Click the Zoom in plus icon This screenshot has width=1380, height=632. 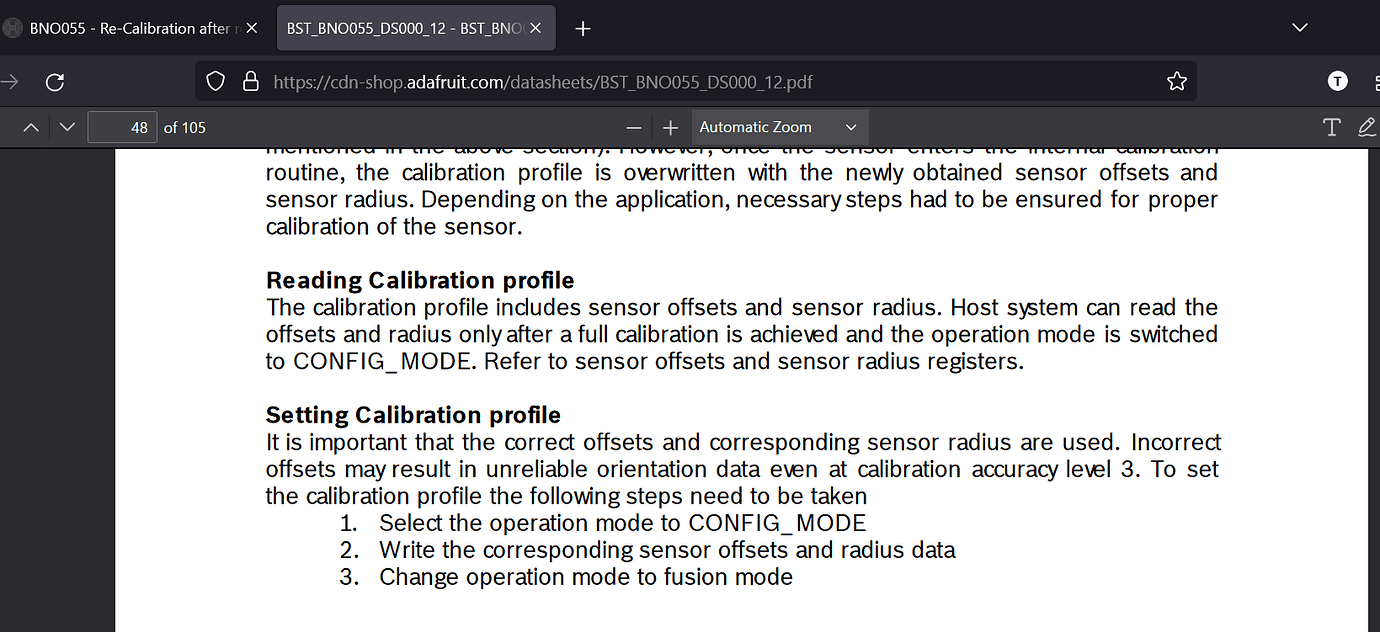coord(670,127)
